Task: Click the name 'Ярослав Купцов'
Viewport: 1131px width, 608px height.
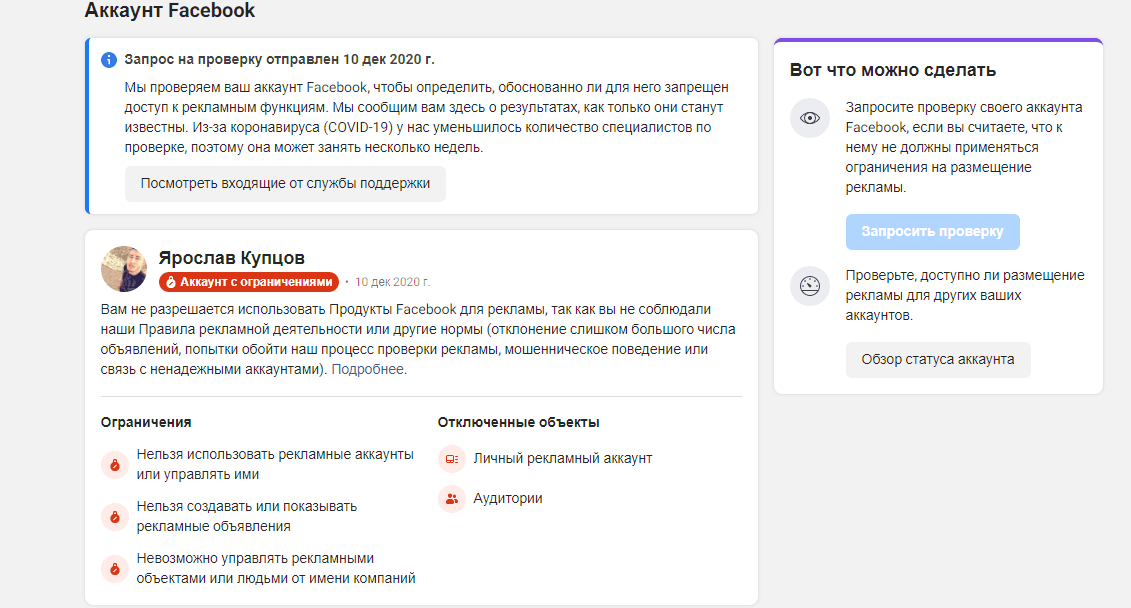Action: [x=232, y=257]
